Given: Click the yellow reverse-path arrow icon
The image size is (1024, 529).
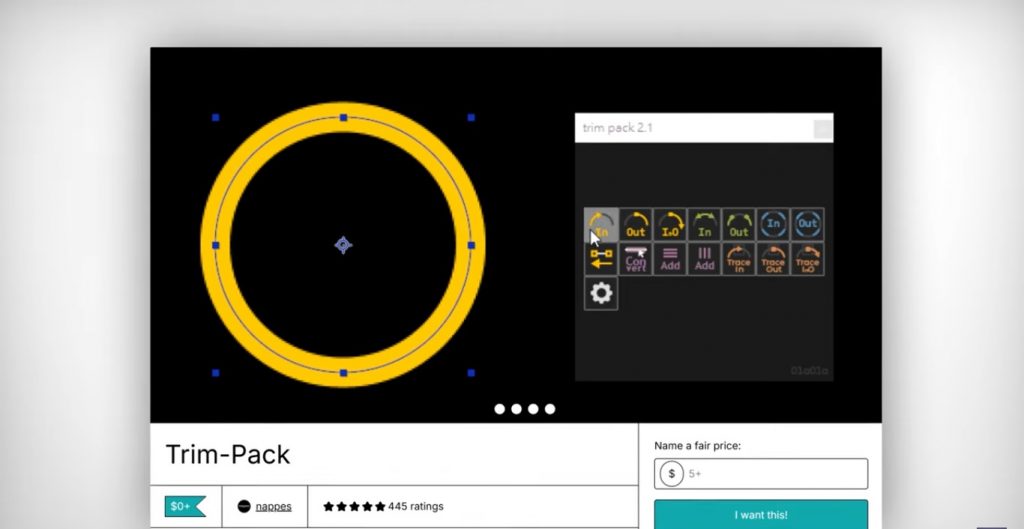Looking at the screenshot, I should [x=601, y=259].
